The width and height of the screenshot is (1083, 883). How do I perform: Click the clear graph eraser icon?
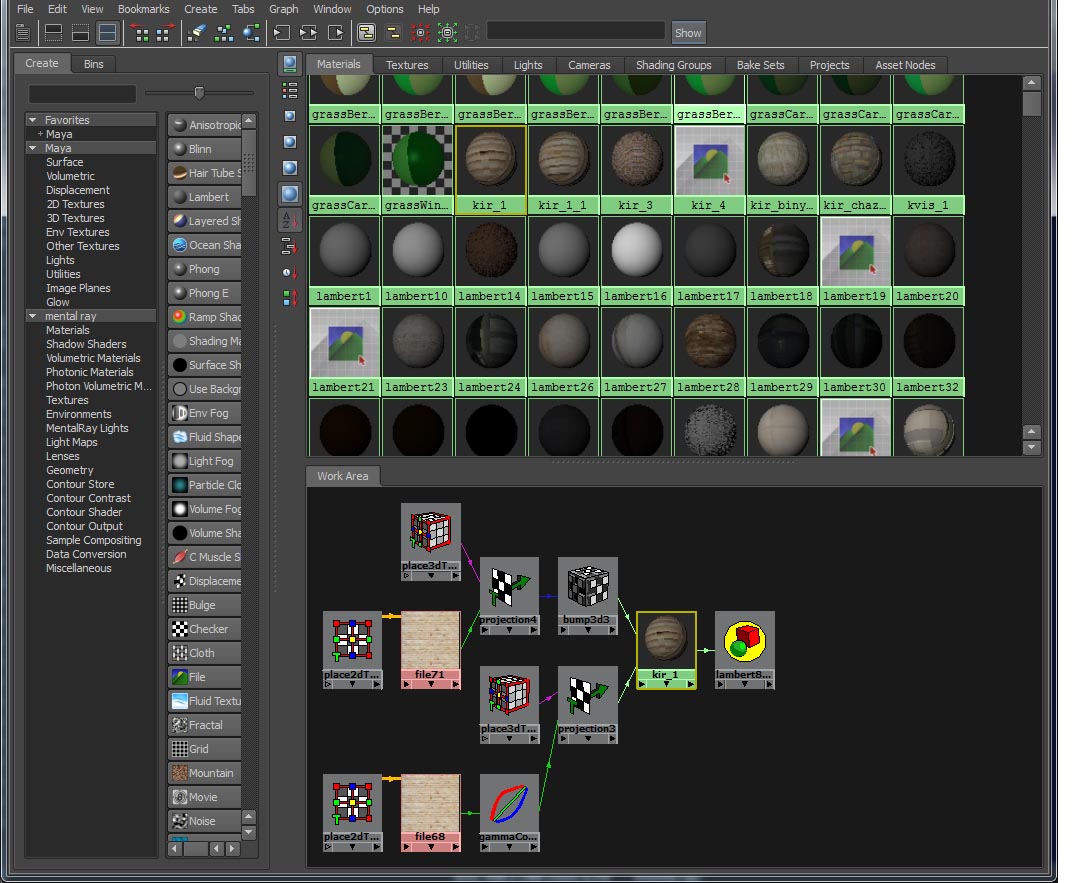click(x=197, y=33)
